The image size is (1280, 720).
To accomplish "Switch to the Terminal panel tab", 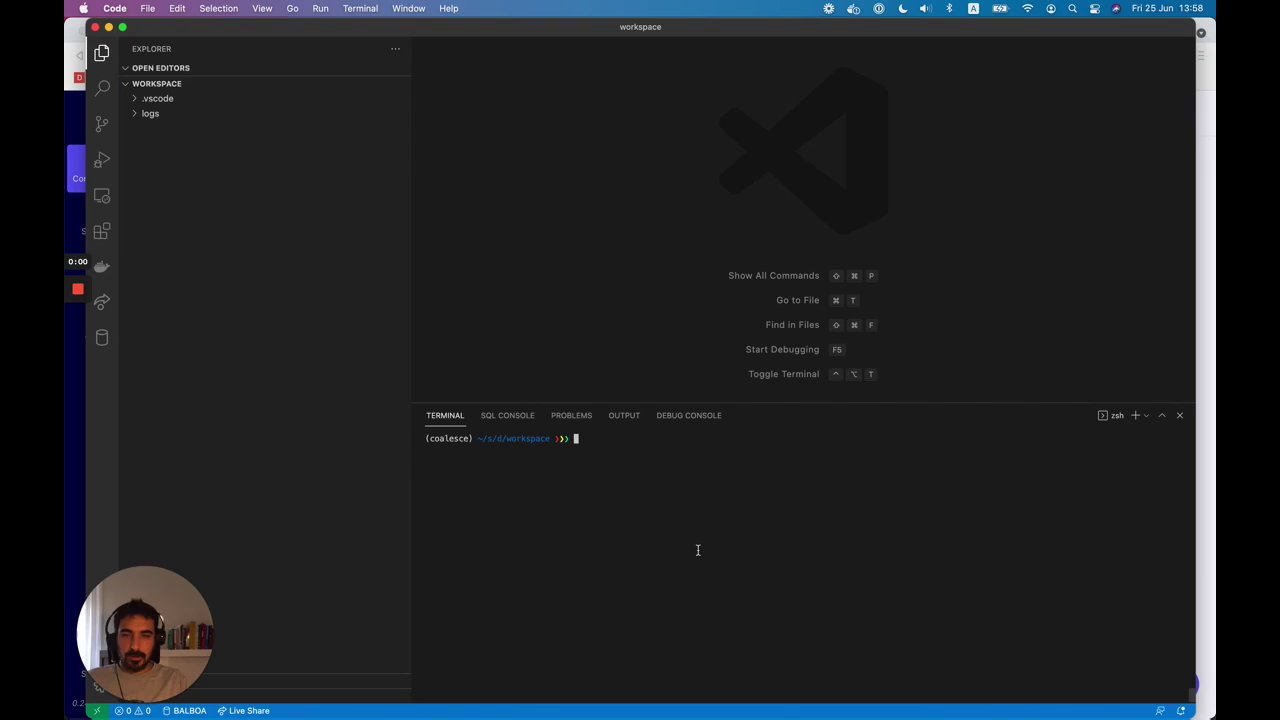I will point(445,415).
